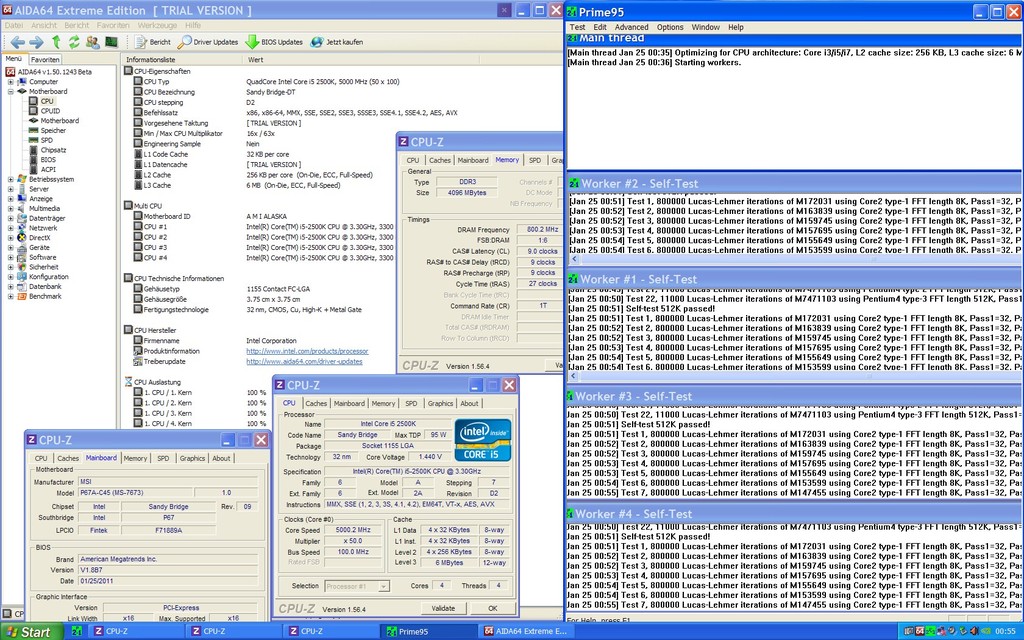1024x640 pixels.
Task: Select CPUID in the AIDA64 tree
Action: pos(50,111)
